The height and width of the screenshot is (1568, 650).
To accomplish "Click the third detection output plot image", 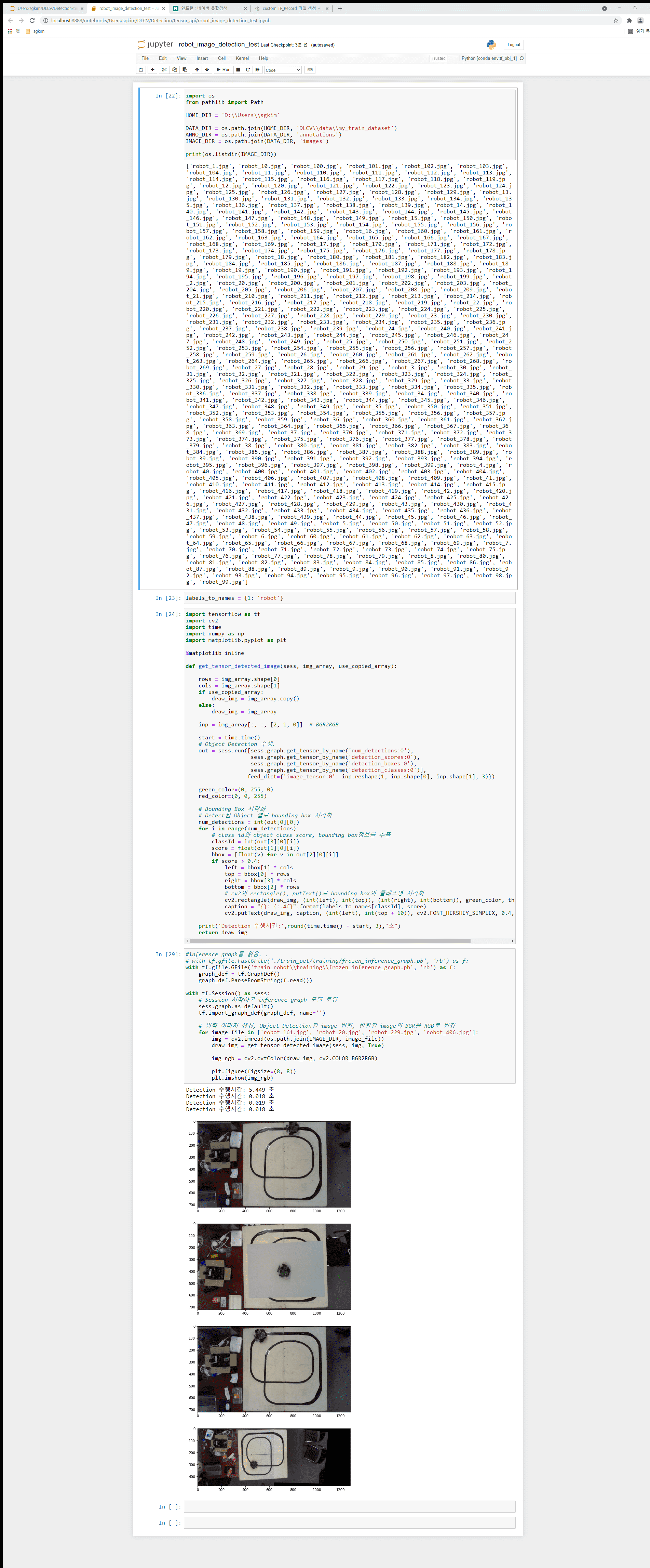I will point(274,1369).
